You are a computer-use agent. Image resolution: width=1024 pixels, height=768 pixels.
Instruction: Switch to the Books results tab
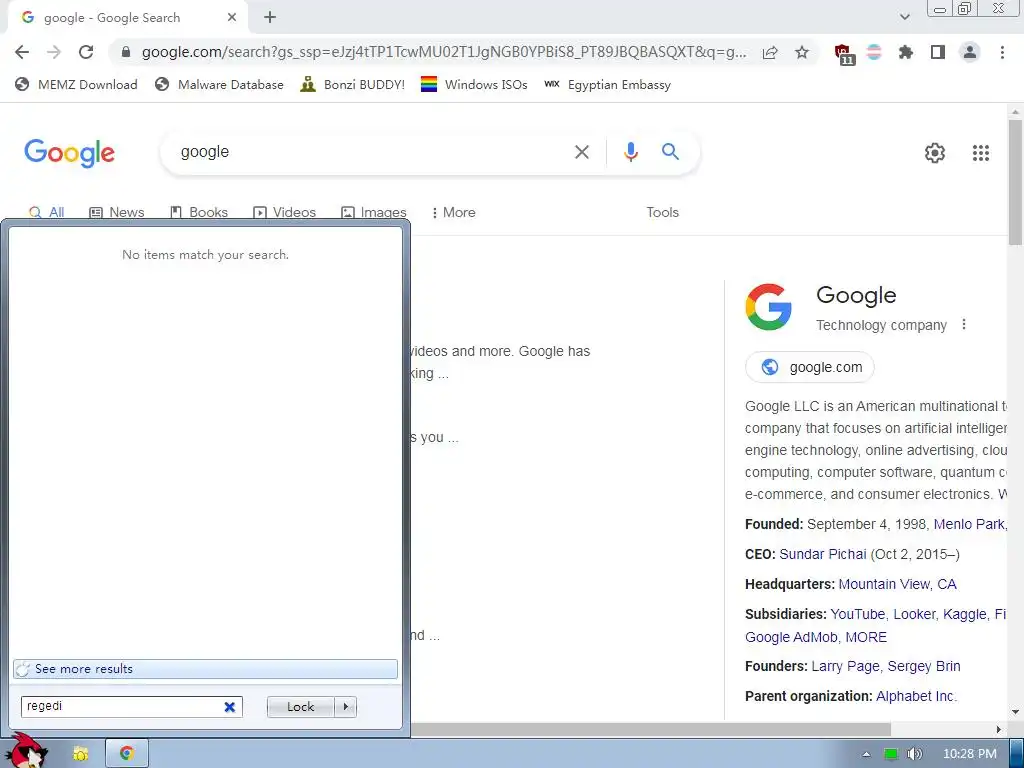(199, 212)
